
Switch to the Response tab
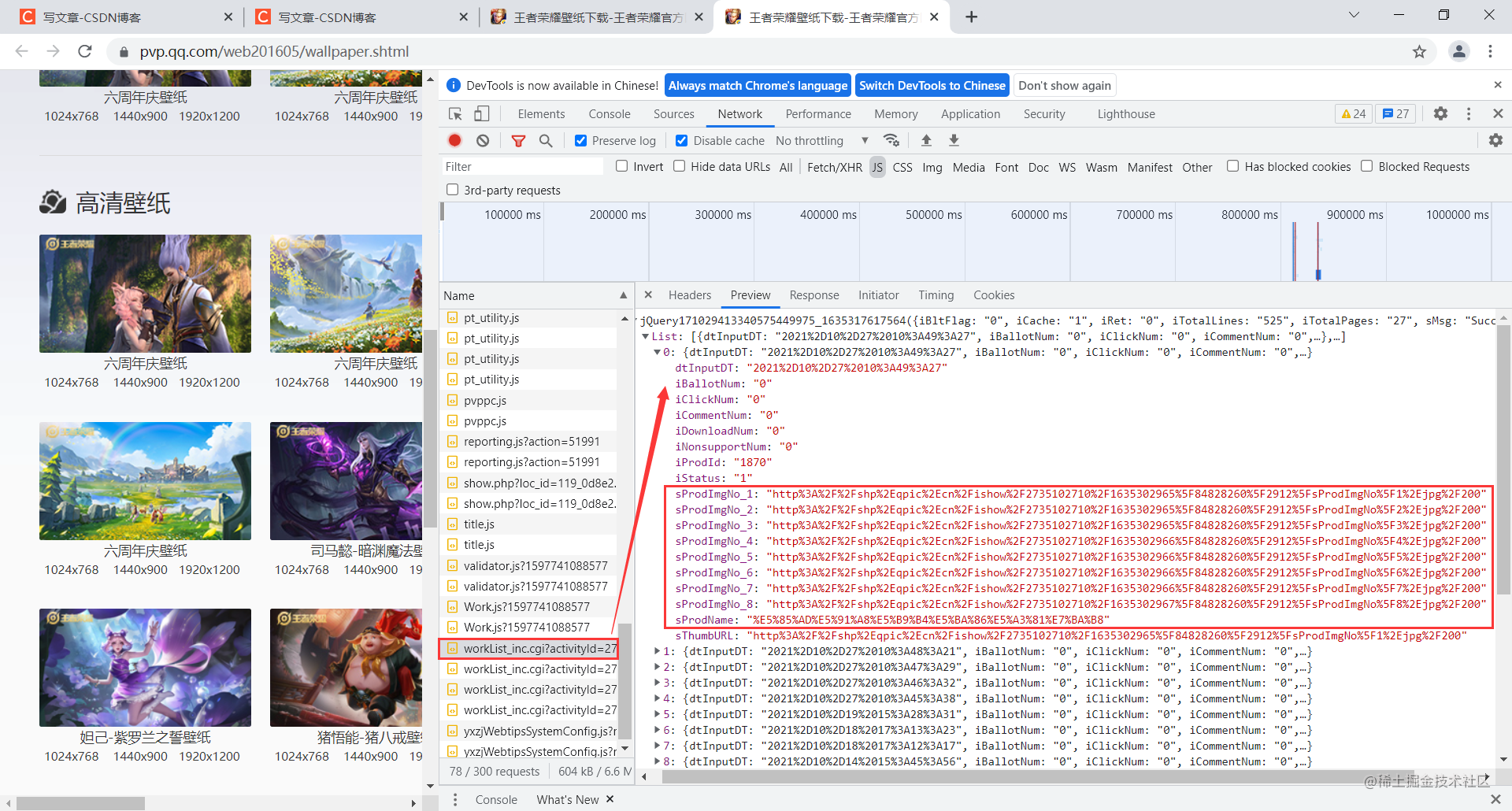point(814,295)
